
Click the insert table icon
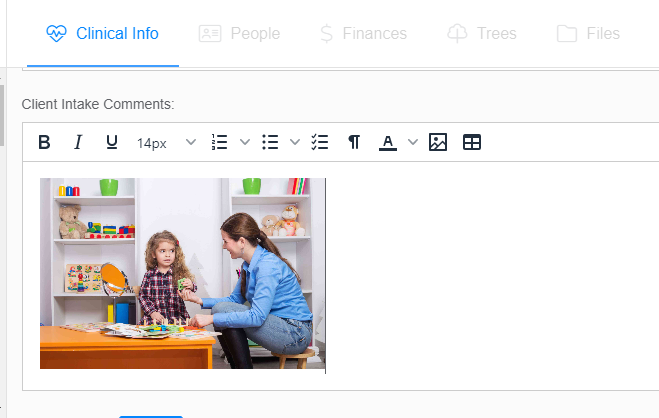472,142
